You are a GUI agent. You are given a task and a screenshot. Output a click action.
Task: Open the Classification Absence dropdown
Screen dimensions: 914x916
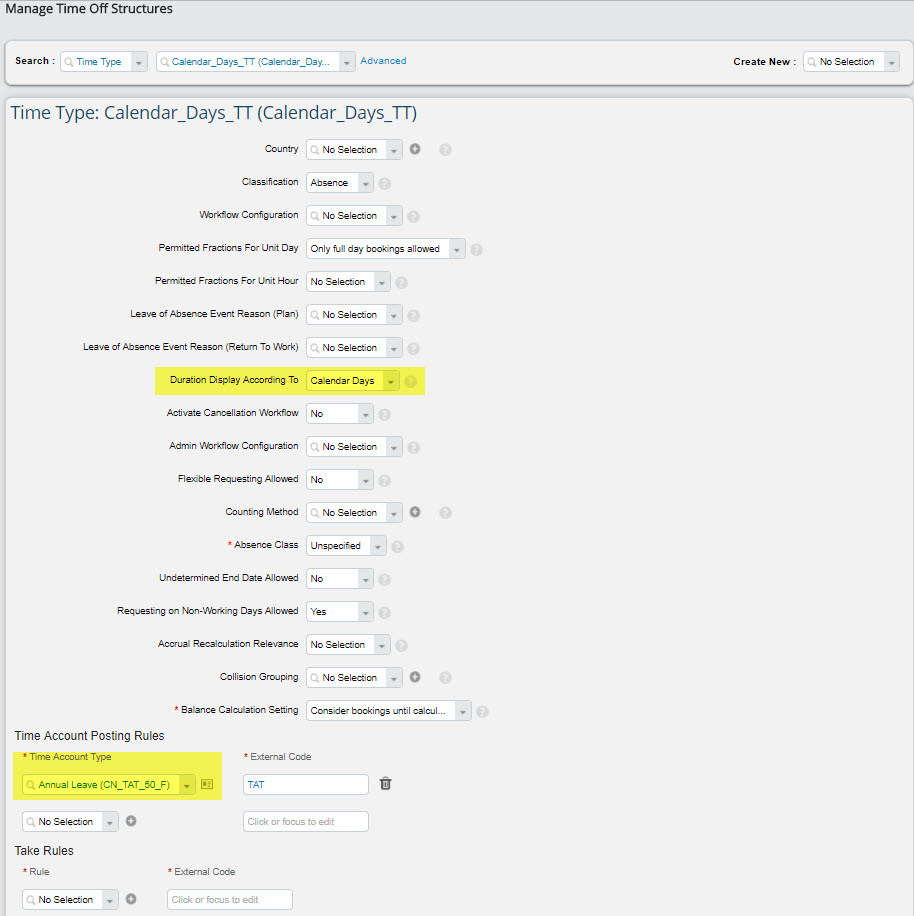pos(366,183)
